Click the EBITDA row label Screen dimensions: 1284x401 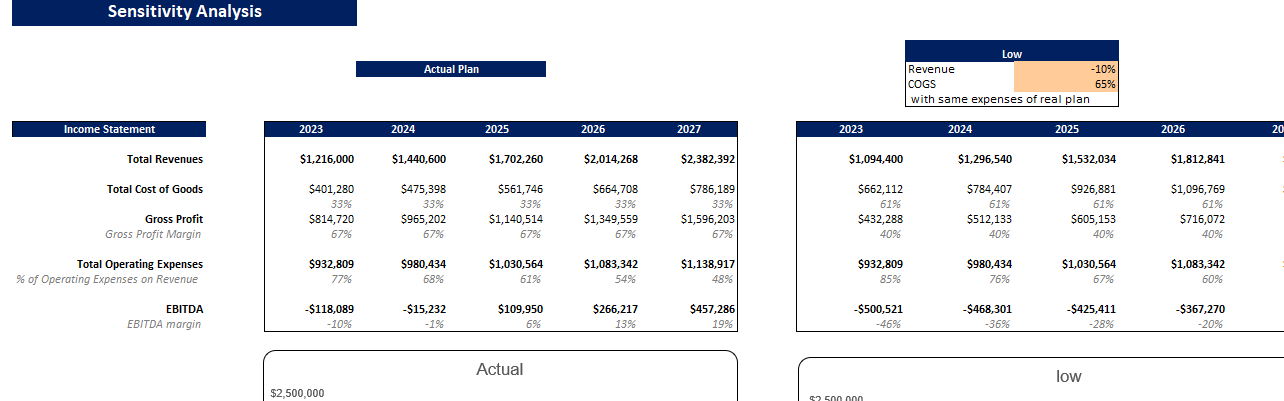[x=184, y=309]
